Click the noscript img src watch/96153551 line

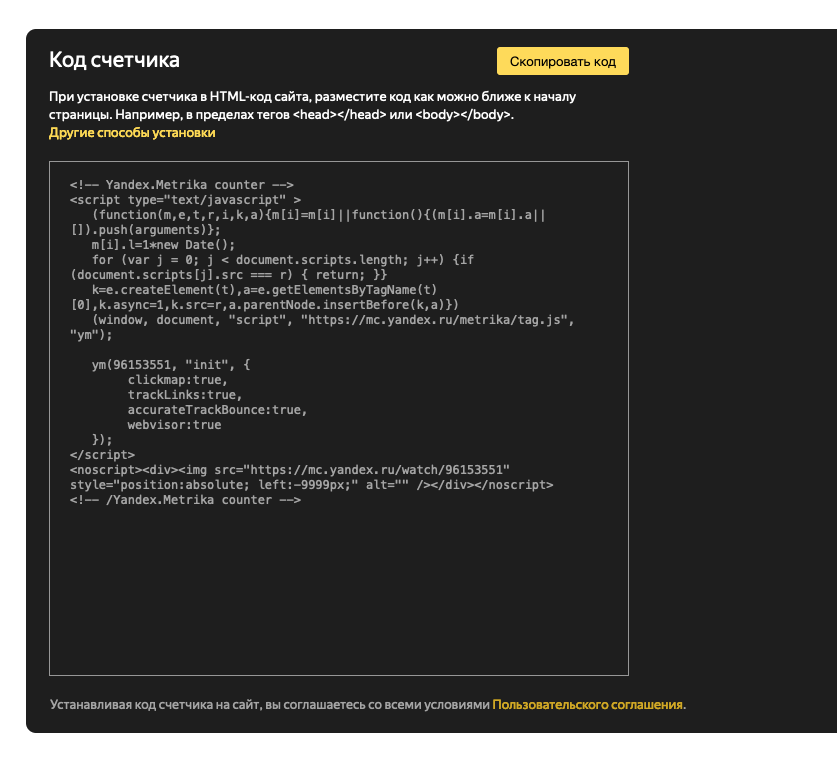pos(290,470)
